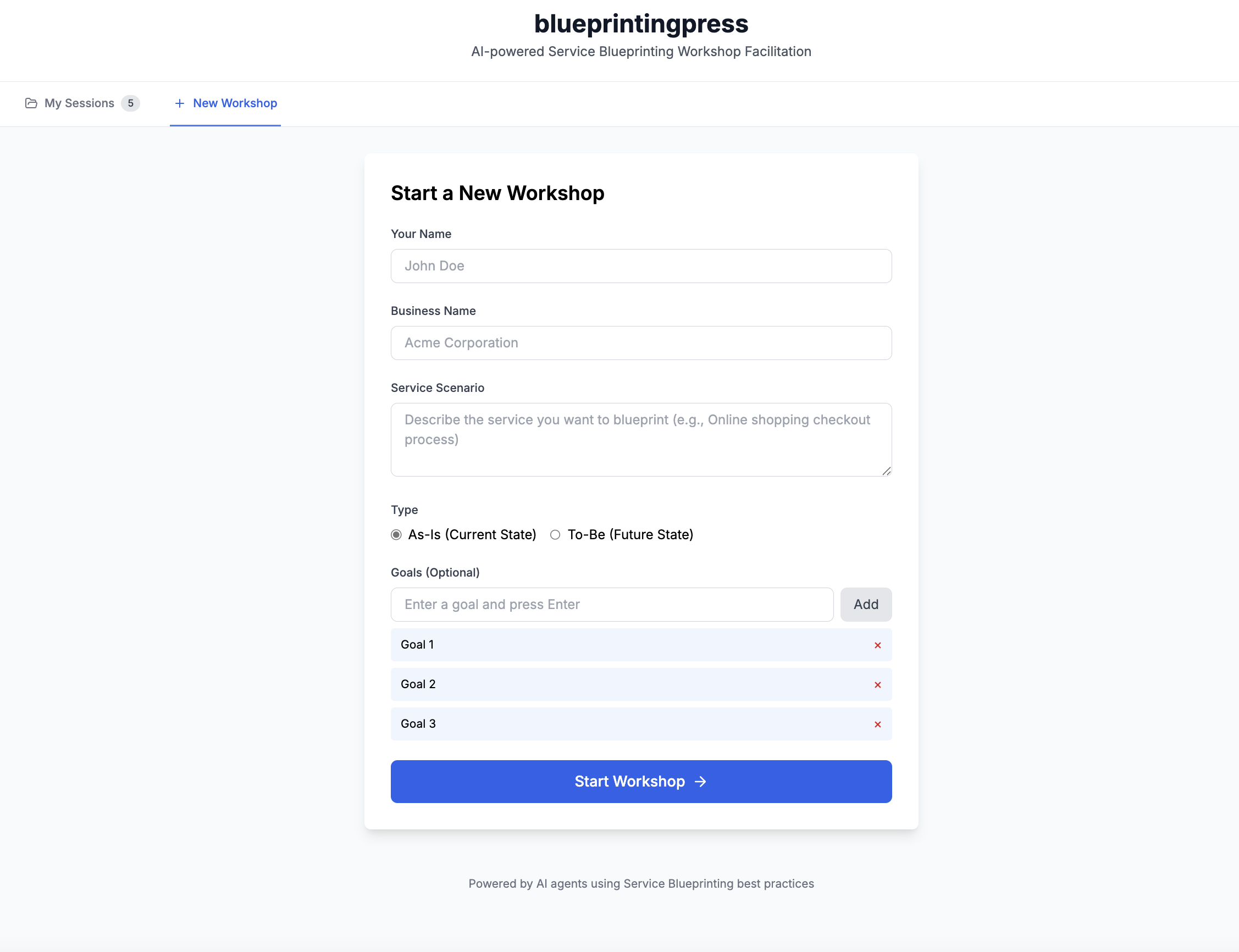Click the plus icon beside New Workshop
The image size is (1239, 952).
[180, 103]
